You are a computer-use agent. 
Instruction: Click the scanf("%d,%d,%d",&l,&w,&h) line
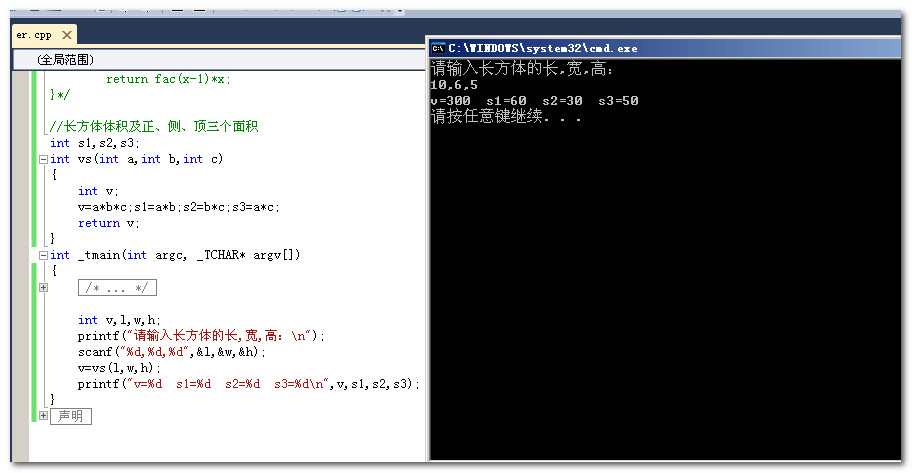[x=172, y=352]
